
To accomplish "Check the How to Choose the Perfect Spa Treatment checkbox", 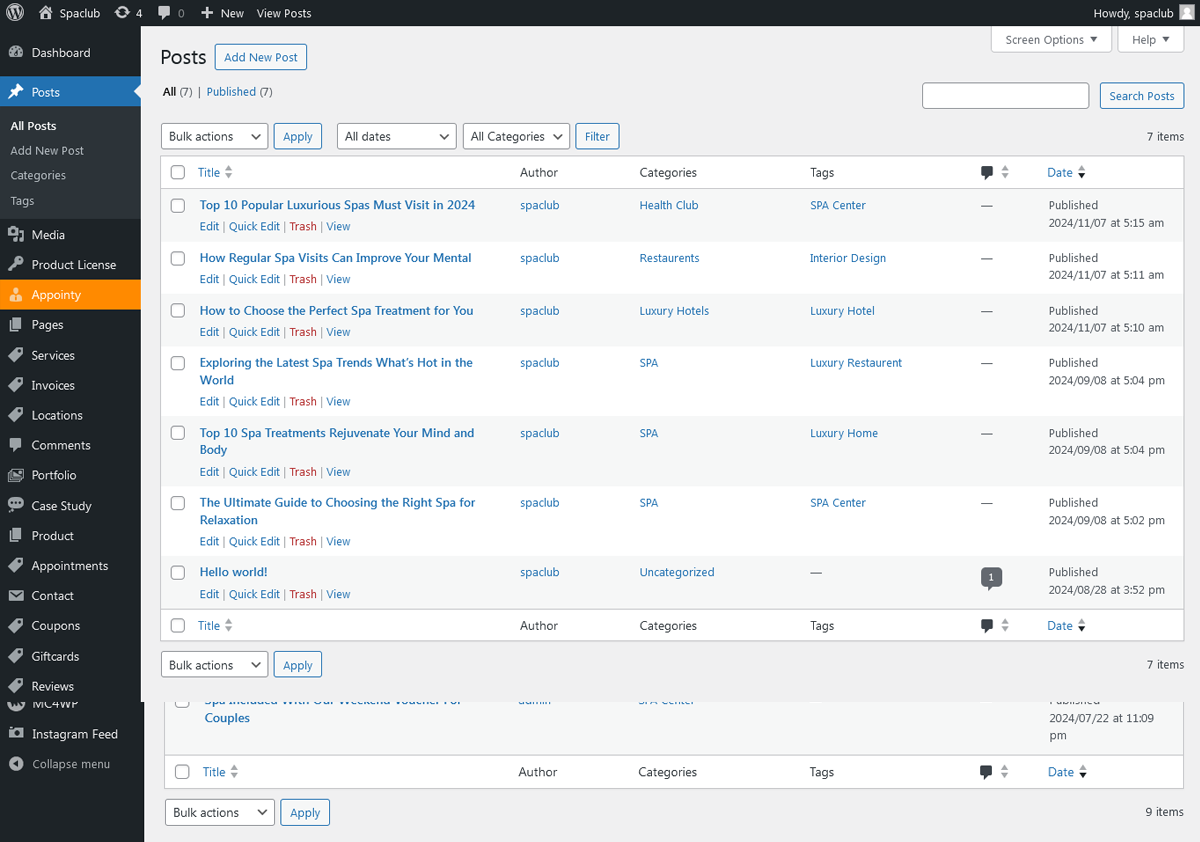I will click(178, 311).
